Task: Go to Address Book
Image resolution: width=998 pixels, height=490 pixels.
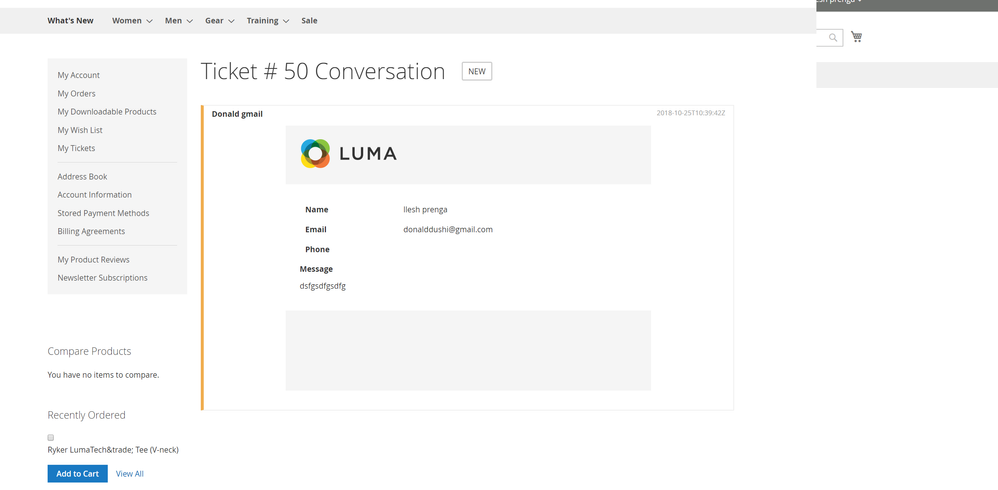Action: coord(82,176)
